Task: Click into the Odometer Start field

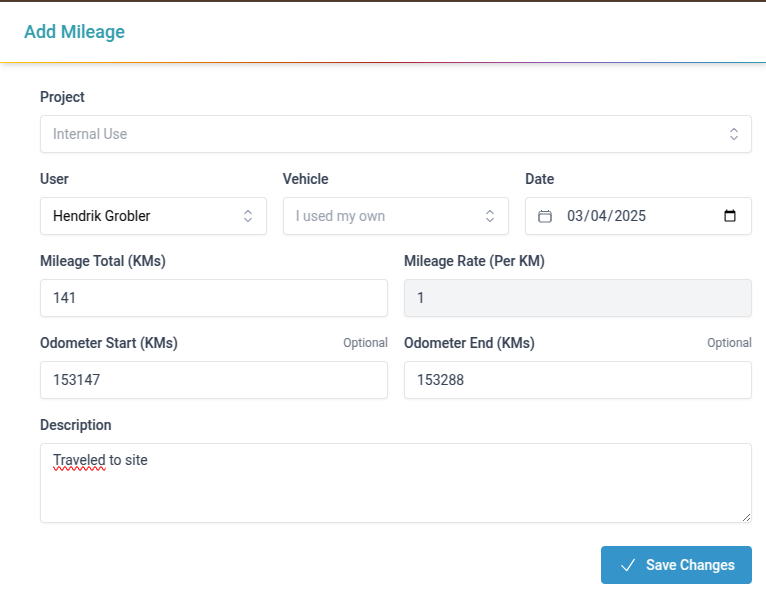Action: coord(213,380)
